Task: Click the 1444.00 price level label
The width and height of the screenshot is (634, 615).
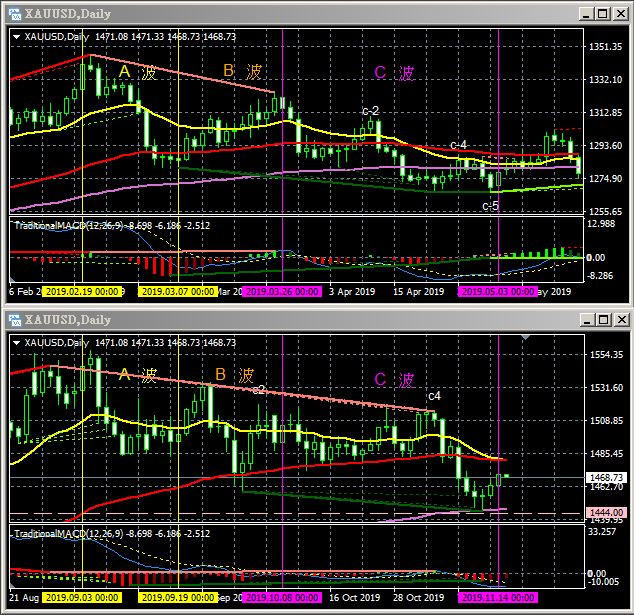Action: click(x=606, y=512)
